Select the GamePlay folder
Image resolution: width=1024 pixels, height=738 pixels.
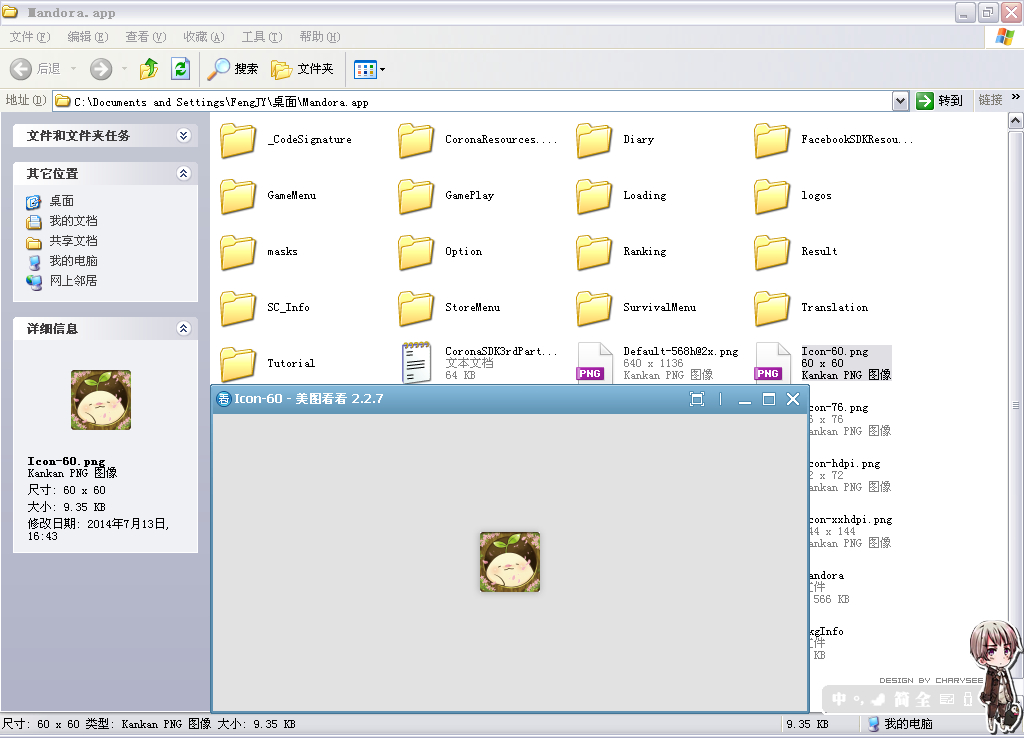[446, 195]
